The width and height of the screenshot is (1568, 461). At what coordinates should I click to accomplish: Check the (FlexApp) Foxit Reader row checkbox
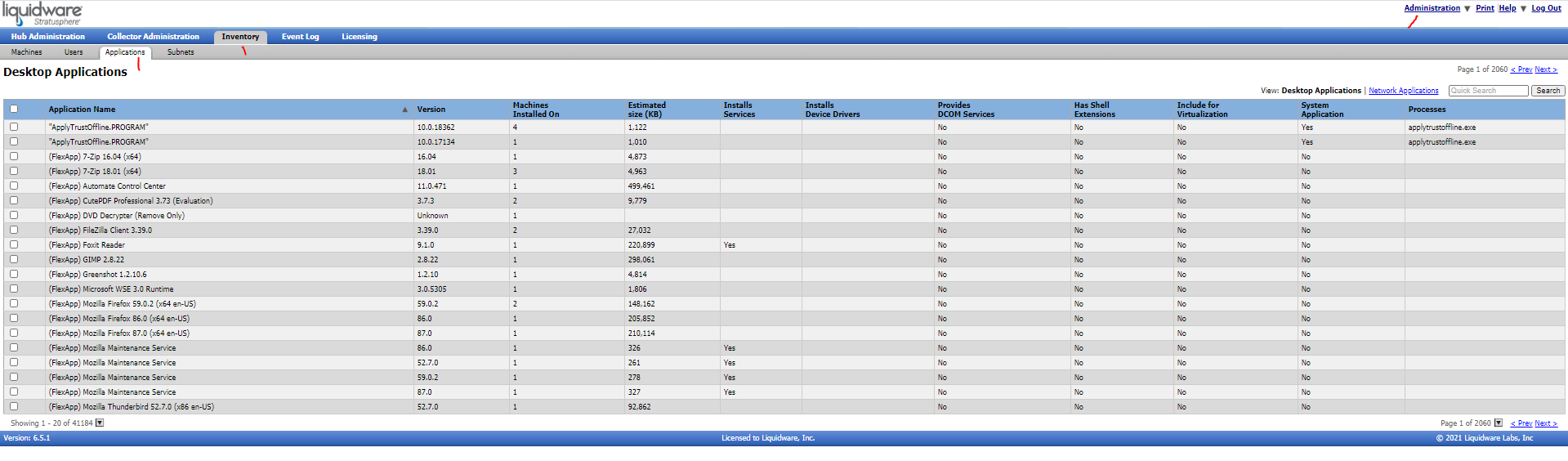click(14, 244)
